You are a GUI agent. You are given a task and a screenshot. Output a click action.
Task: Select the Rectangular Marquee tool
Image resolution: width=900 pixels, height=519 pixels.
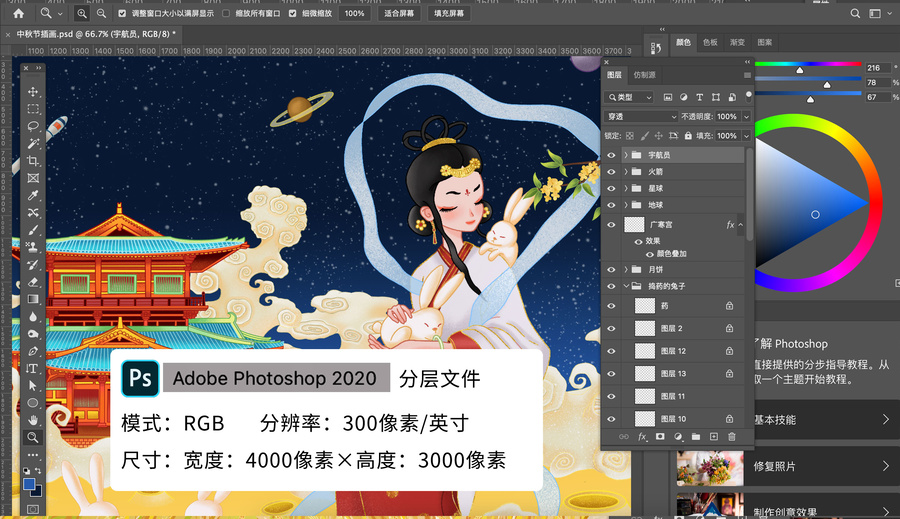33,109
